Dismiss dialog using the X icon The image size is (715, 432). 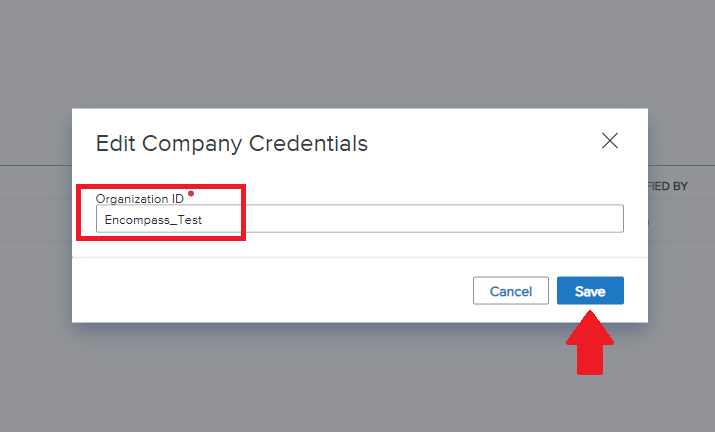click(610, 141)
